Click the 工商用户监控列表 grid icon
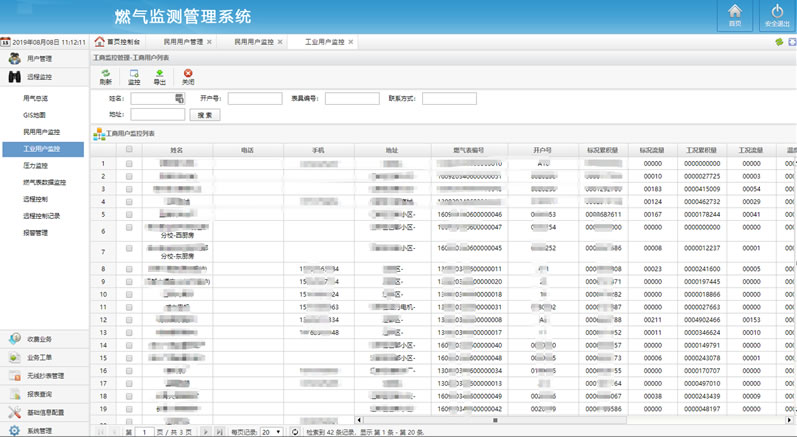 click(x=99, y=134)
